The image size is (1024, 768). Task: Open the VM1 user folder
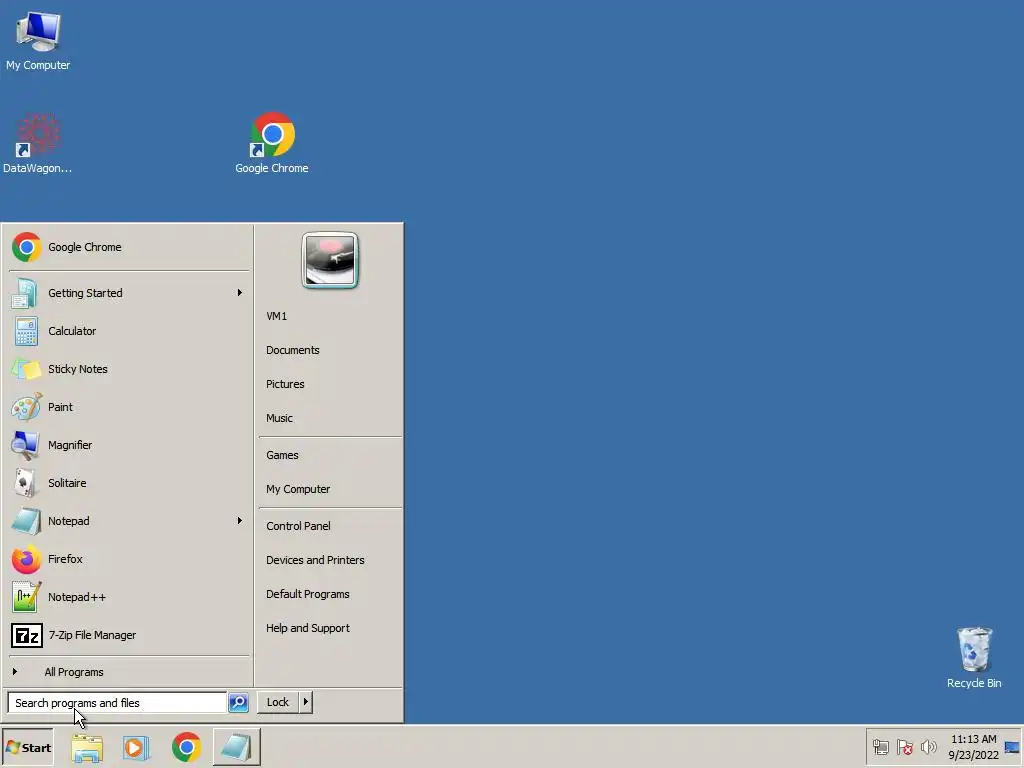click(x=330, y=316)
